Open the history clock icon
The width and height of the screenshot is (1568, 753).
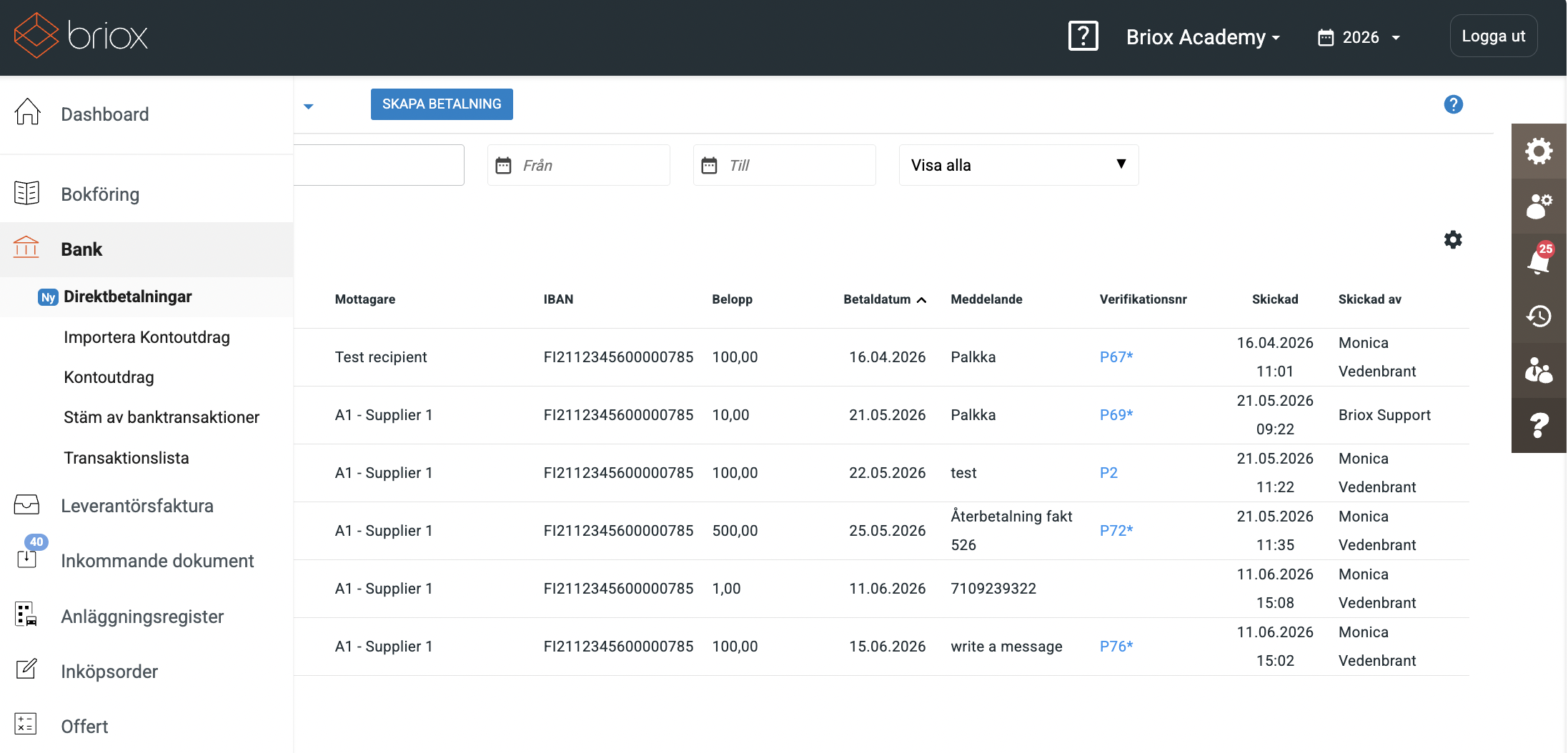[1539, 316]
